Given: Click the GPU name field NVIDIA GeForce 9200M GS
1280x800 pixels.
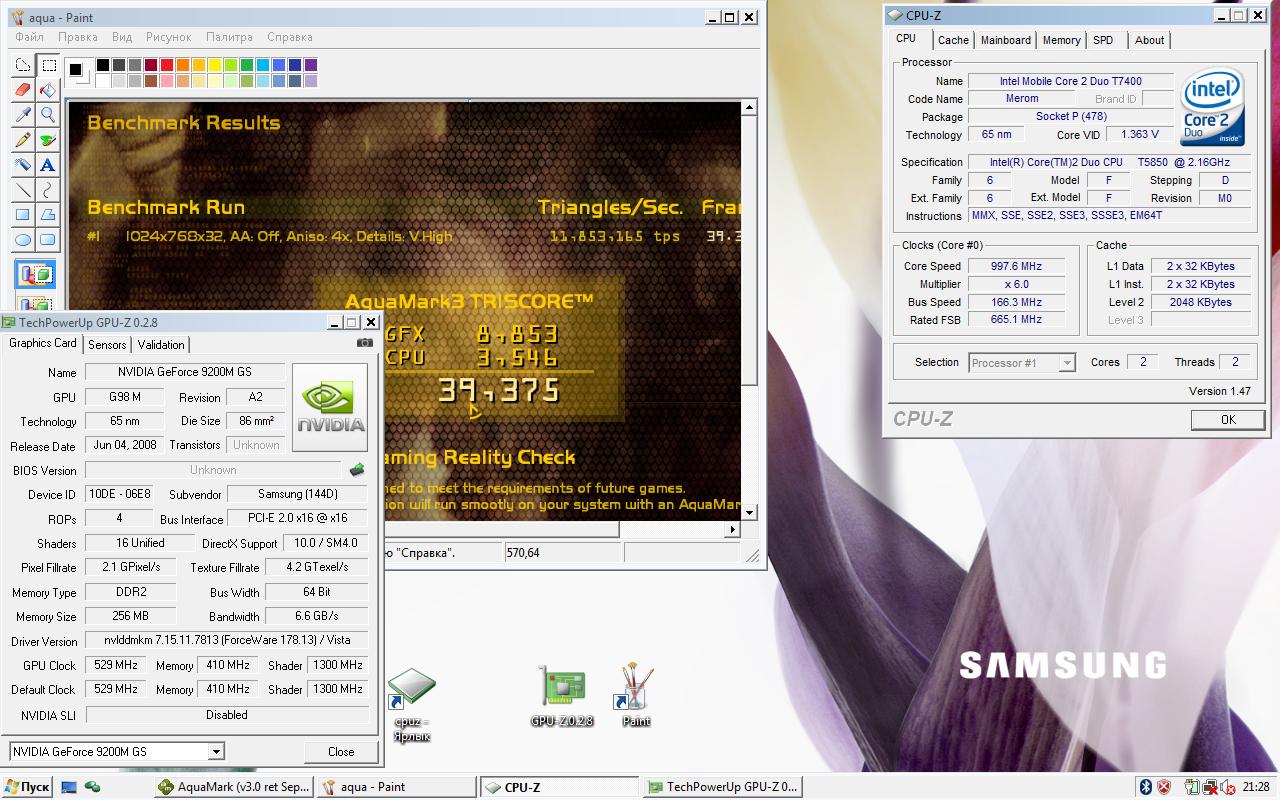Looking at the screenshot, I should [x=186, y=372].
